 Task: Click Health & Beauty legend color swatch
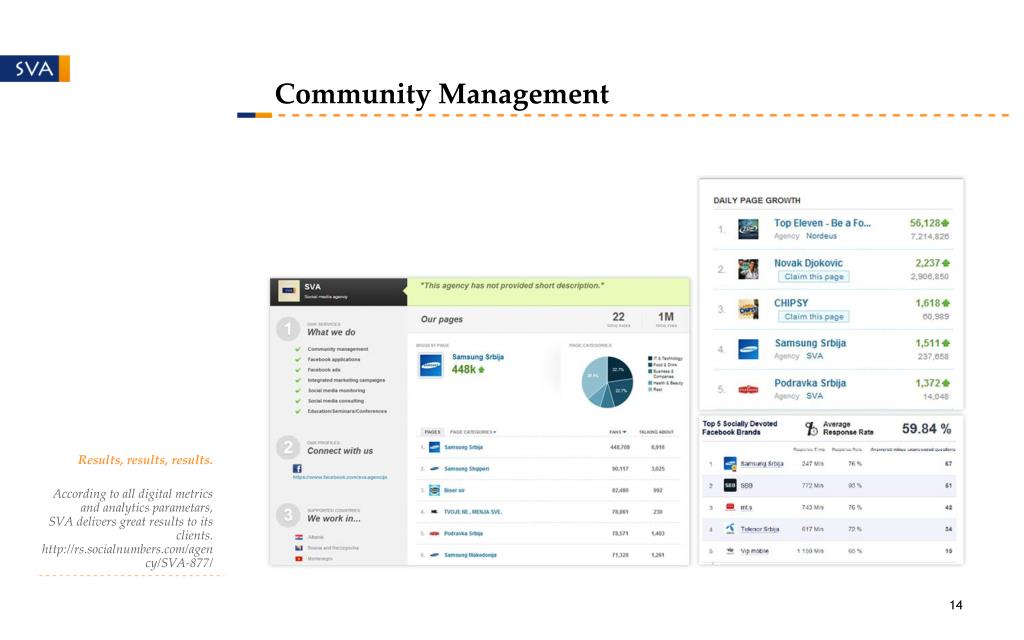(x=650, y=383)
